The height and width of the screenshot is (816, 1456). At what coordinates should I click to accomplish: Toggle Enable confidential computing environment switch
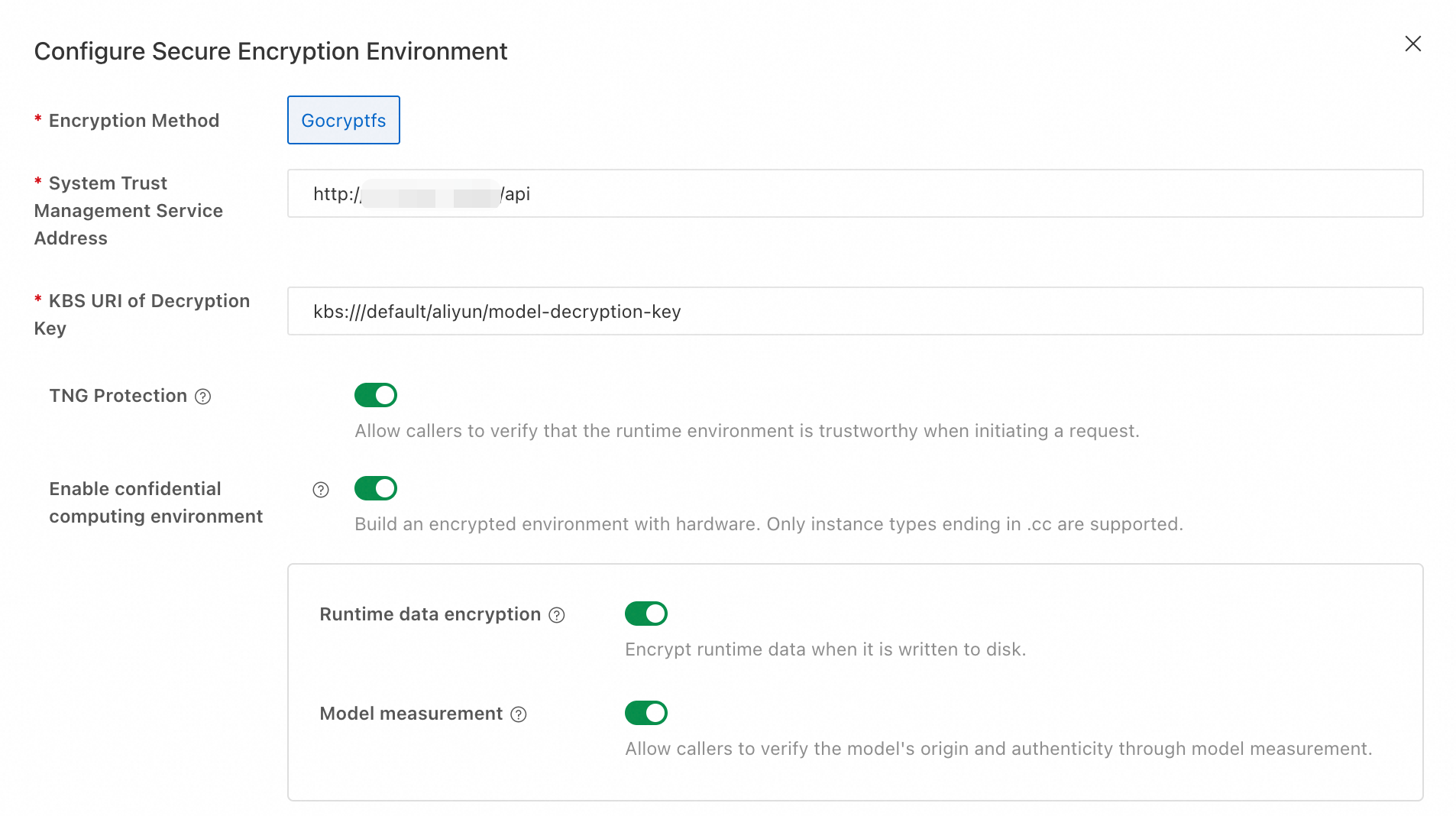[375, 488]
